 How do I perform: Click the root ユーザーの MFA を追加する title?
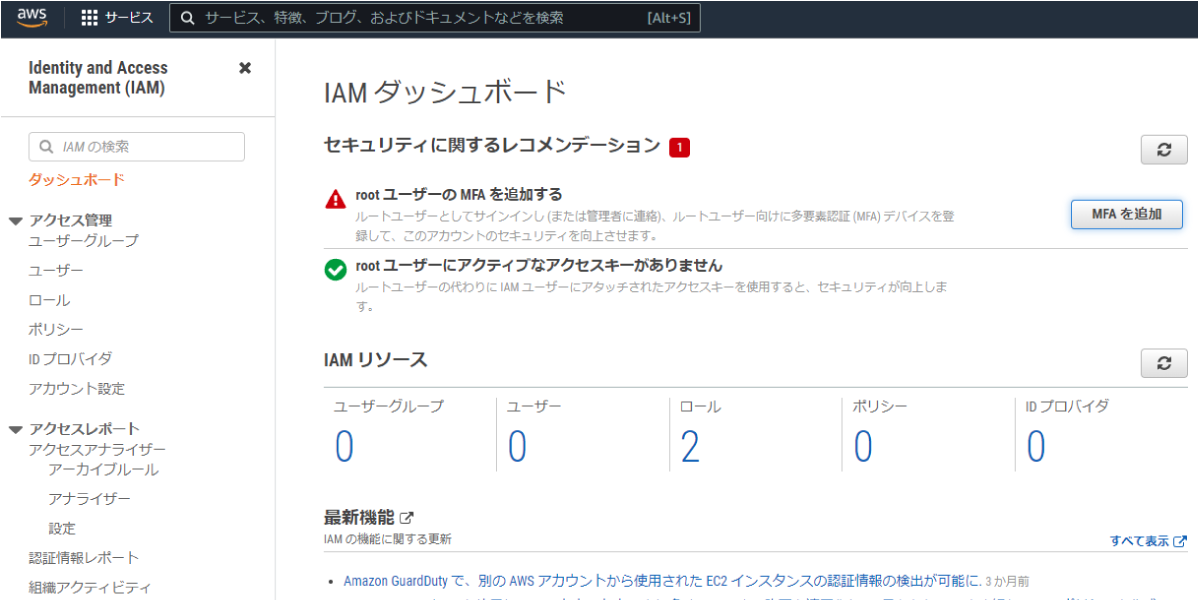(459, 195)
